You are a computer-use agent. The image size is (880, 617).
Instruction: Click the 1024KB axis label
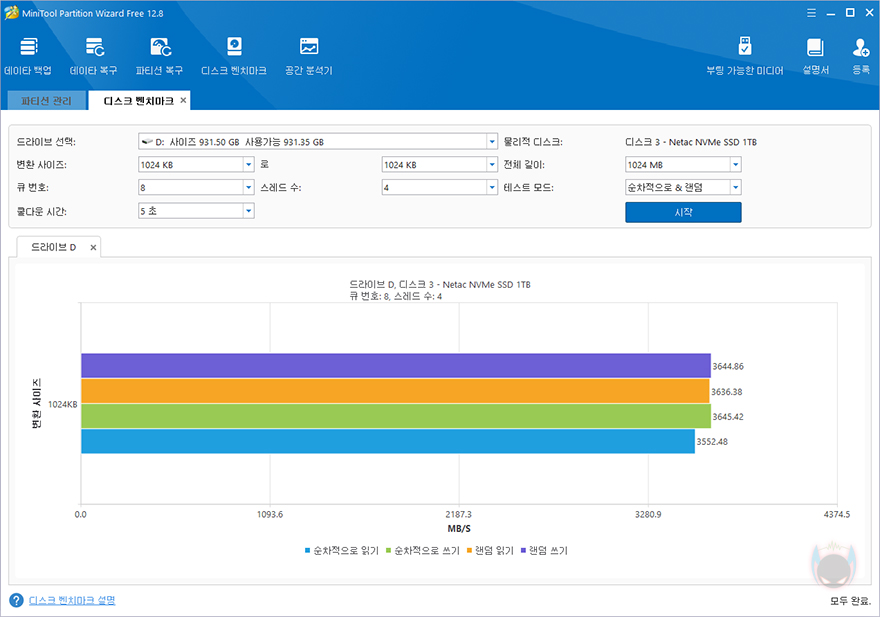coord(62,404)
